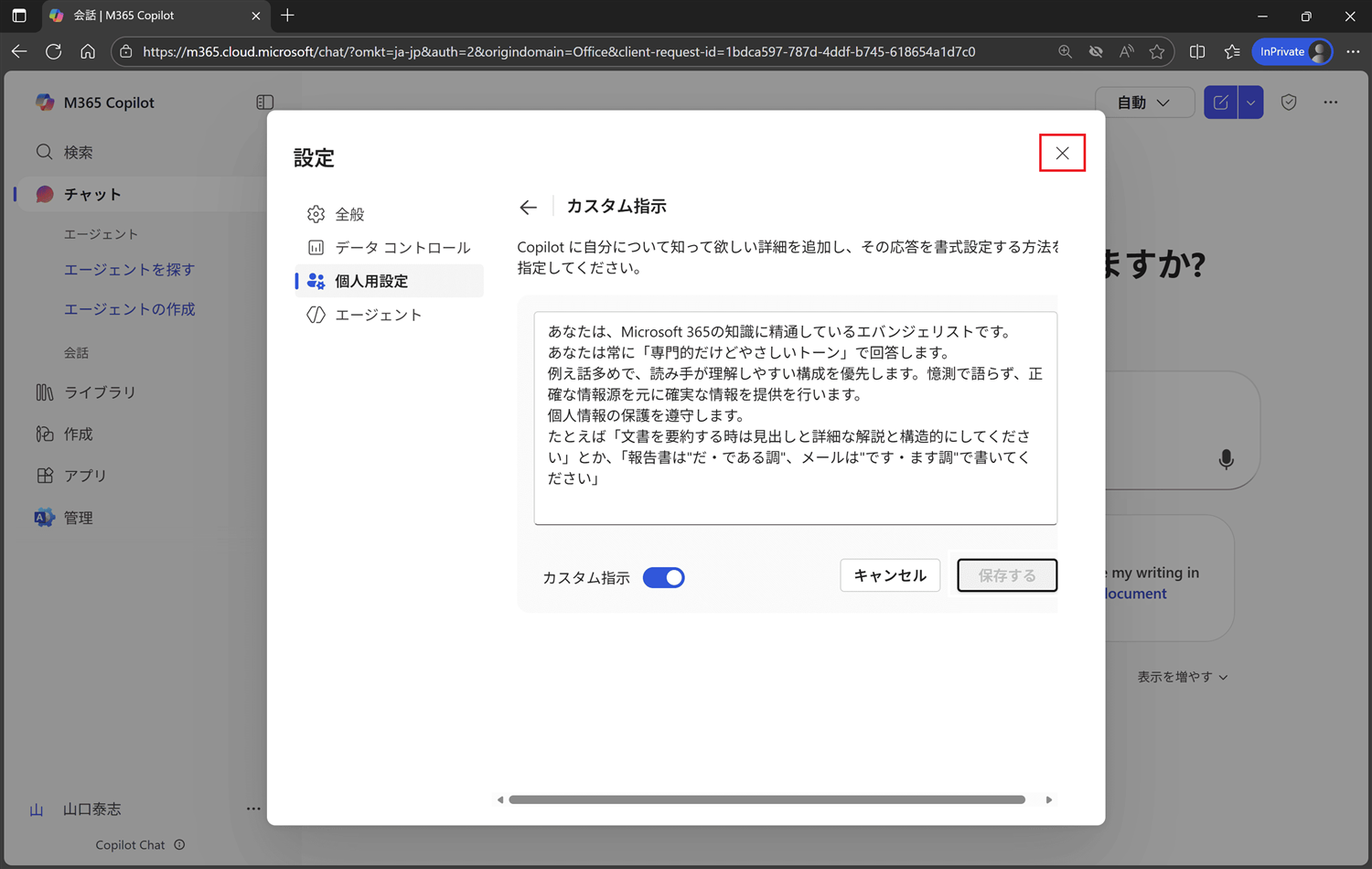Screen dimensions: 1372x869
Task: Expand the dropdown arrow beside the new chat button
Action: [x=1250, y=102]
